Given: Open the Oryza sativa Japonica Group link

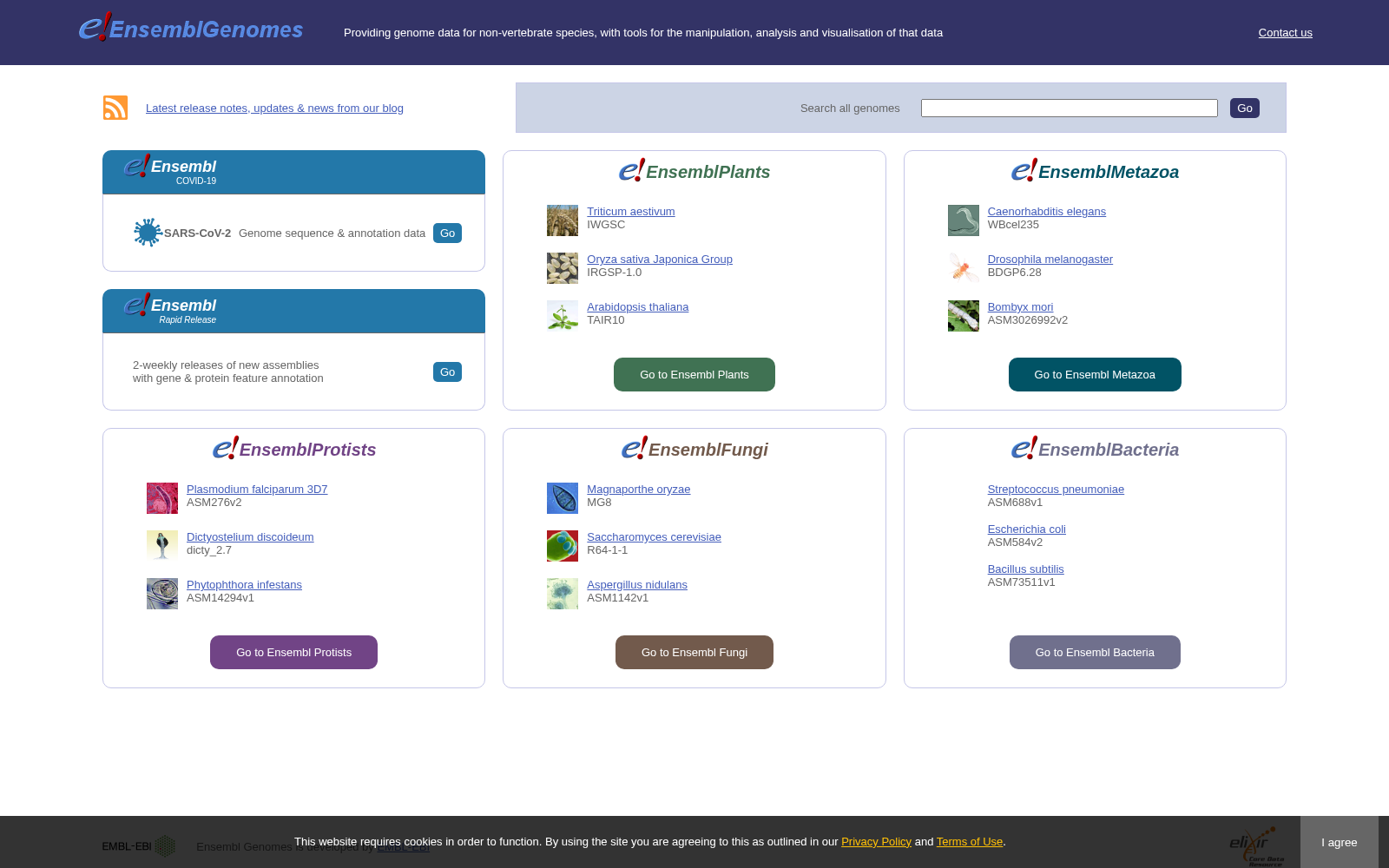Looking at the screenshot, I should click(660, 259).
